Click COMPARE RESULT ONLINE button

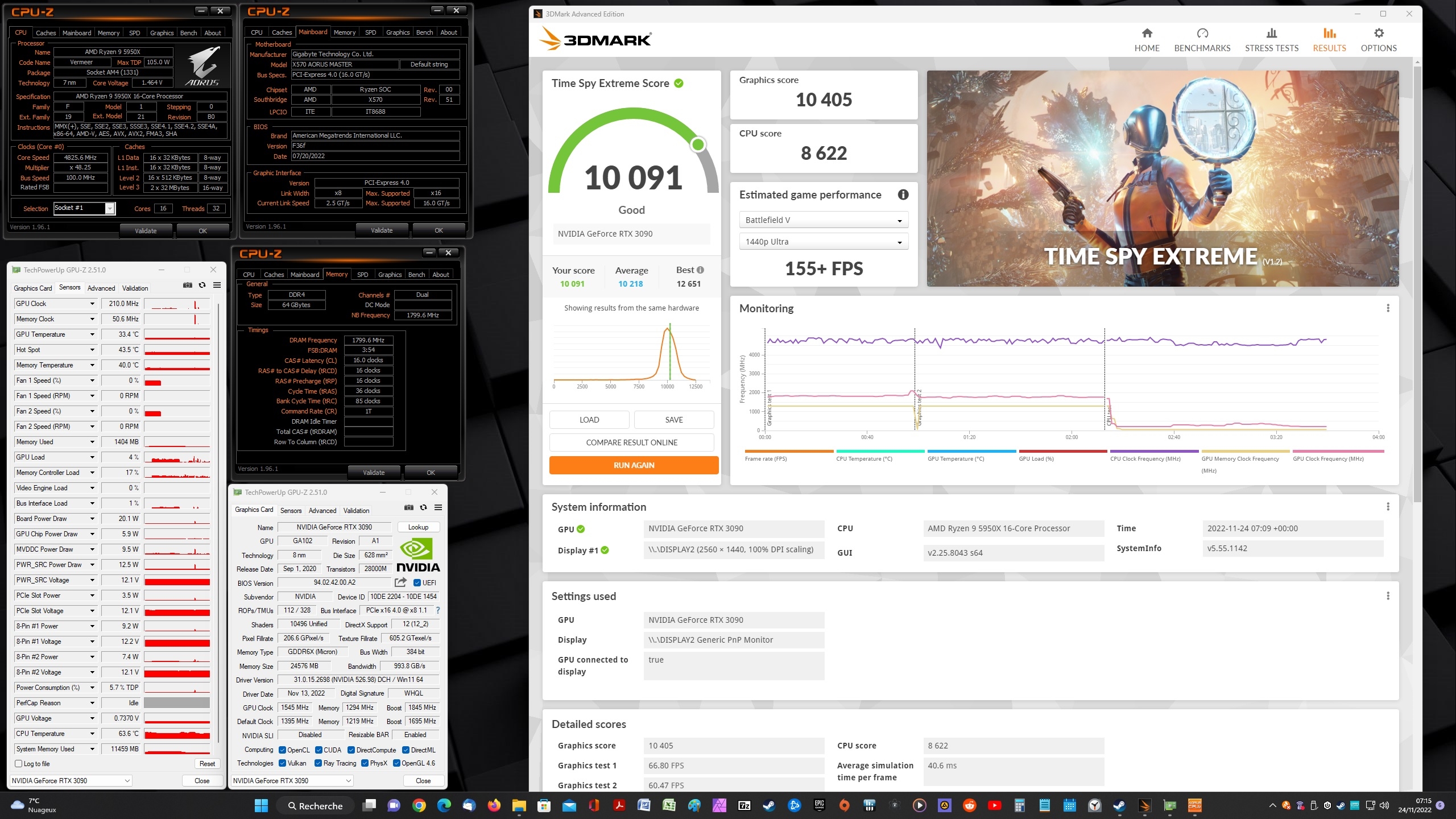tap(631, 442)
